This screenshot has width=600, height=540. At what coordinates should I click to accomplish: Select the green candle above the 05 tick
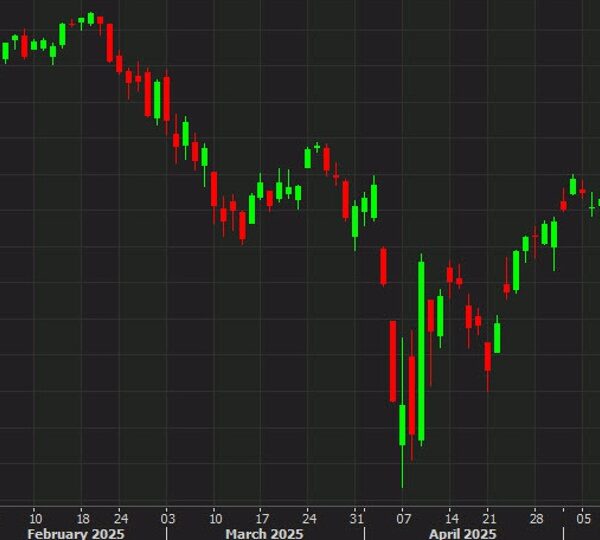573,186
